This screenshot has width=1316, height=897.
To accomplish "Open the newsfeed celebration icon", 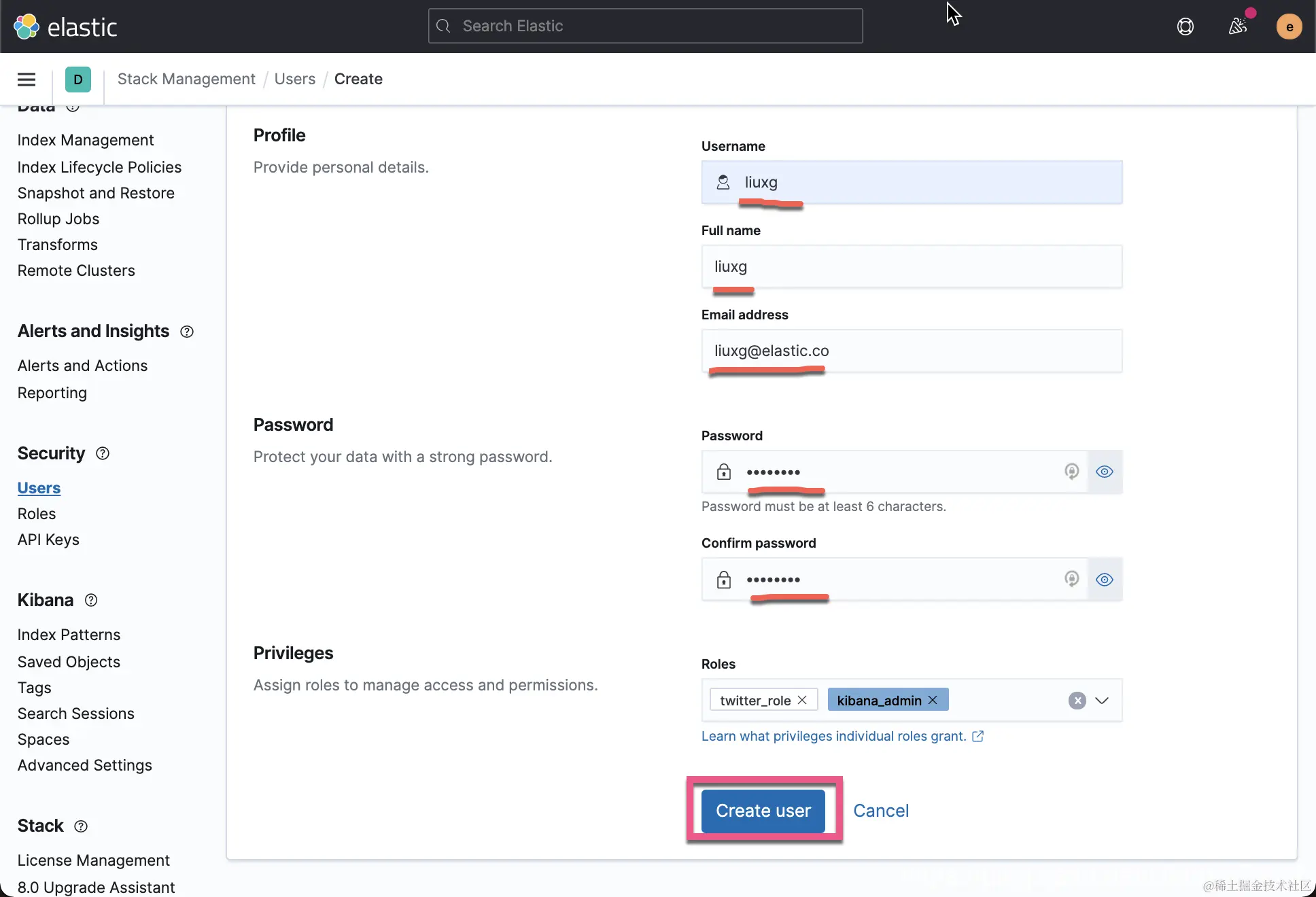I will 1238,27.
